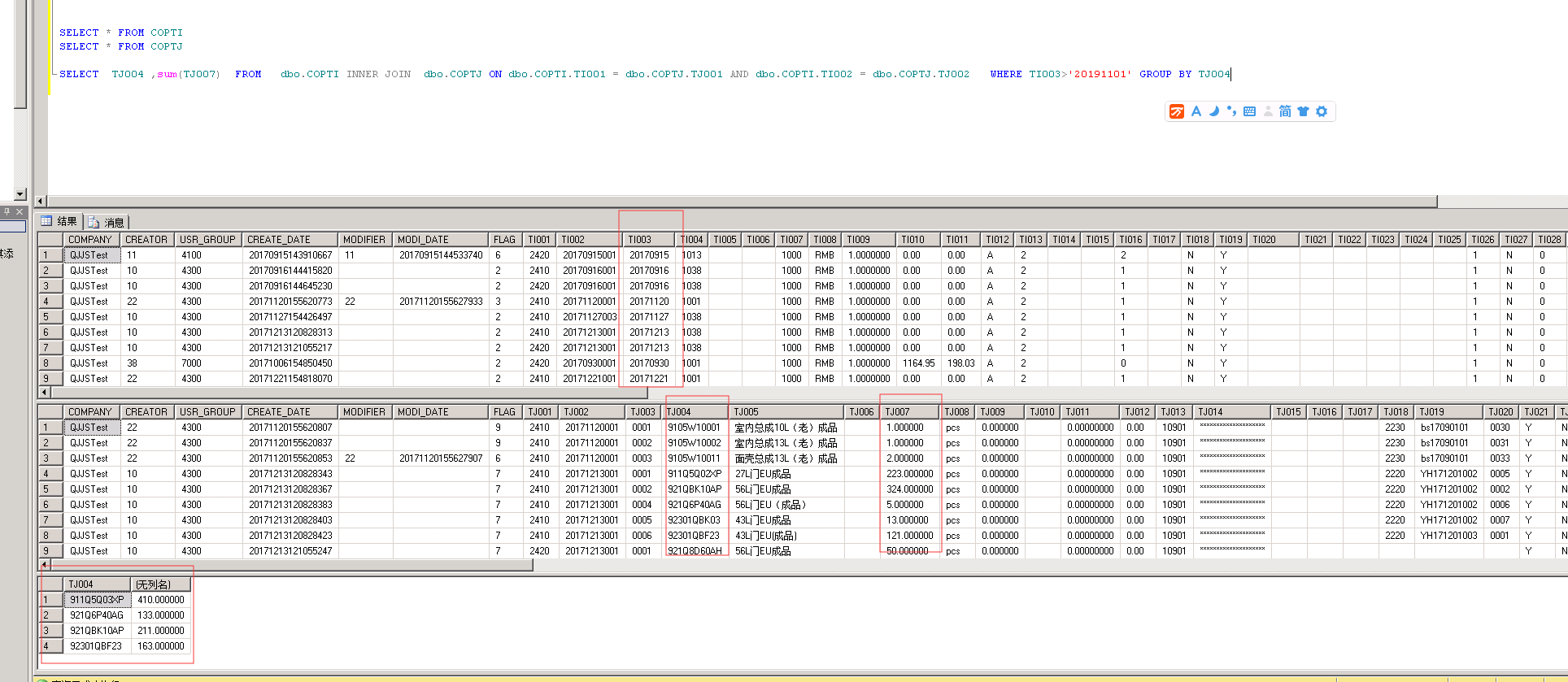Select the TJ007 column header in second grid
Image resolution: width=1568 pixels, height=682 pixels.
click(909, 411)
